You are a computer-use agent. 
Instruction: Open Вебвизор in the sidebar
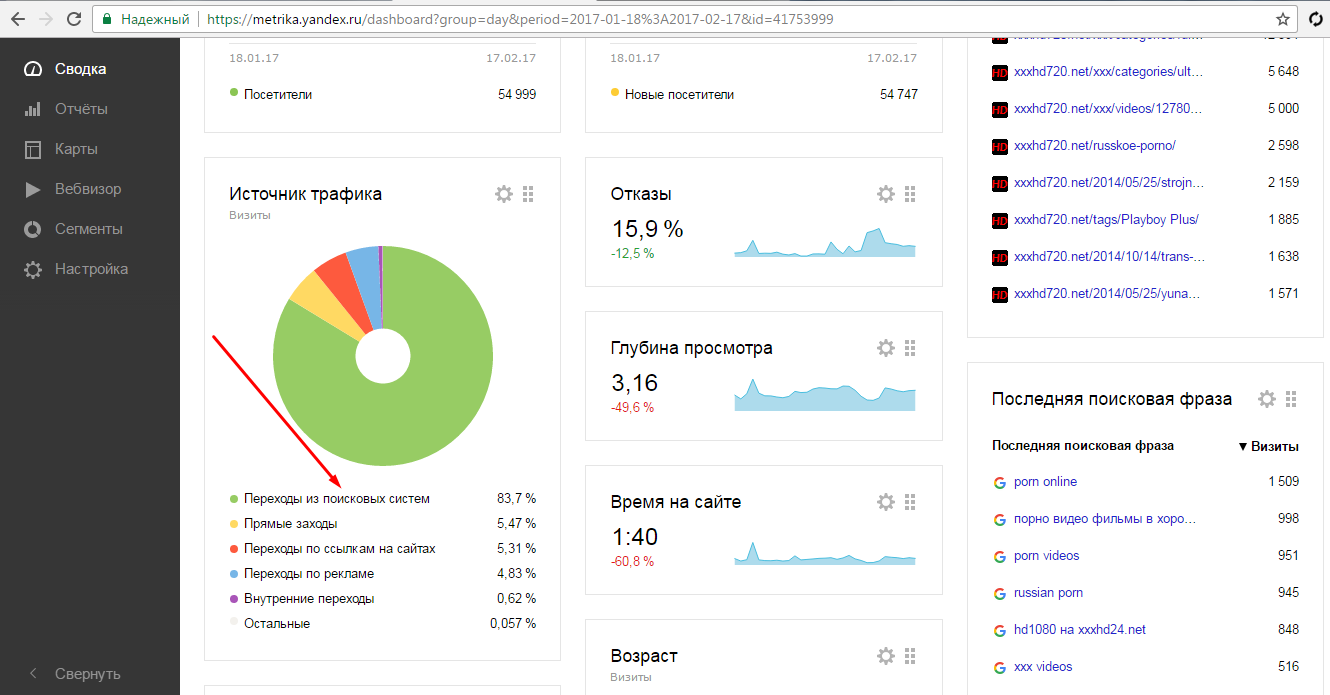pyautogui.click(x=88, y=189)
